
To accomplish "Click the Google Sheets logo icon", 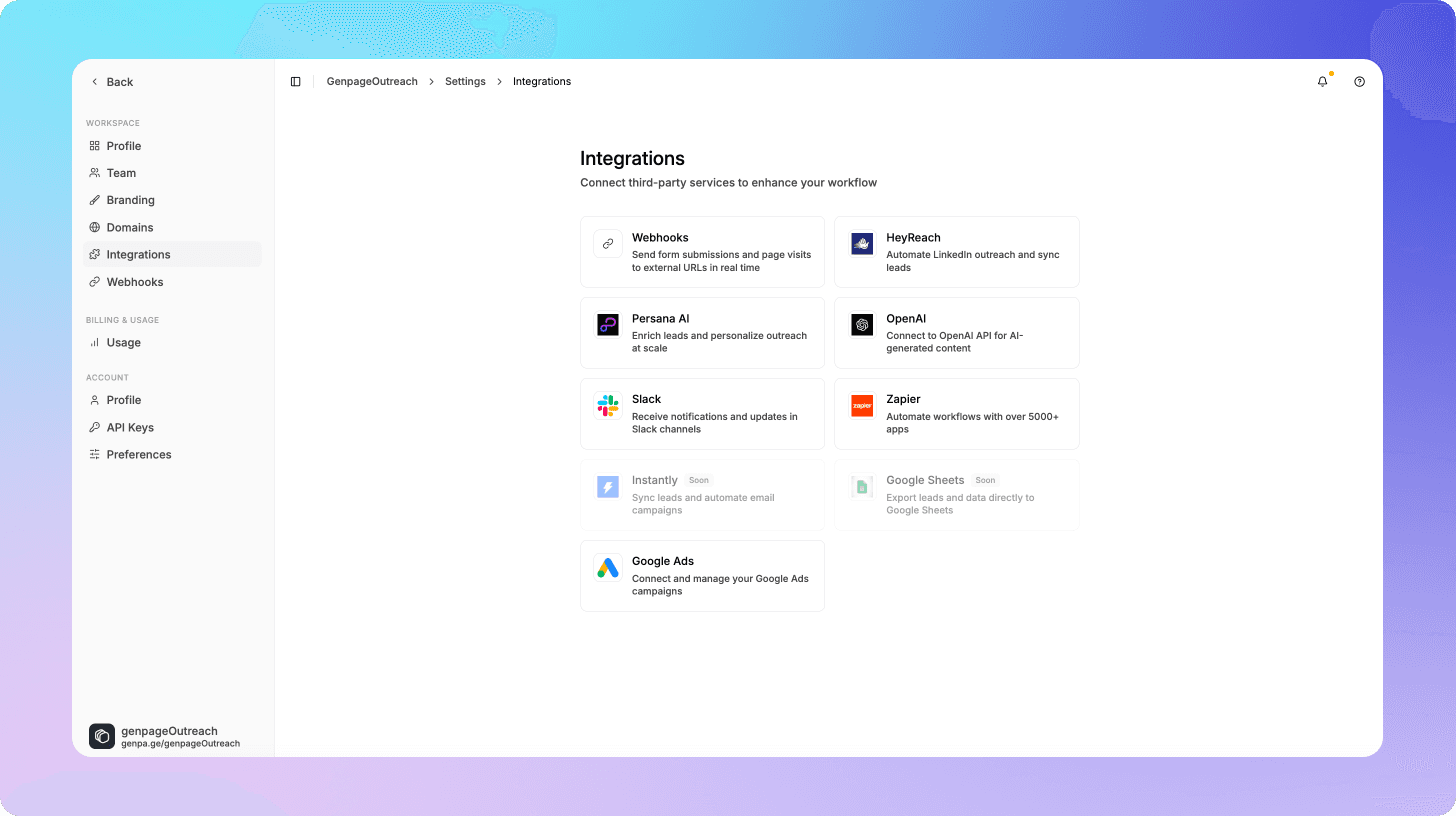I will click(x=862, y=487).
